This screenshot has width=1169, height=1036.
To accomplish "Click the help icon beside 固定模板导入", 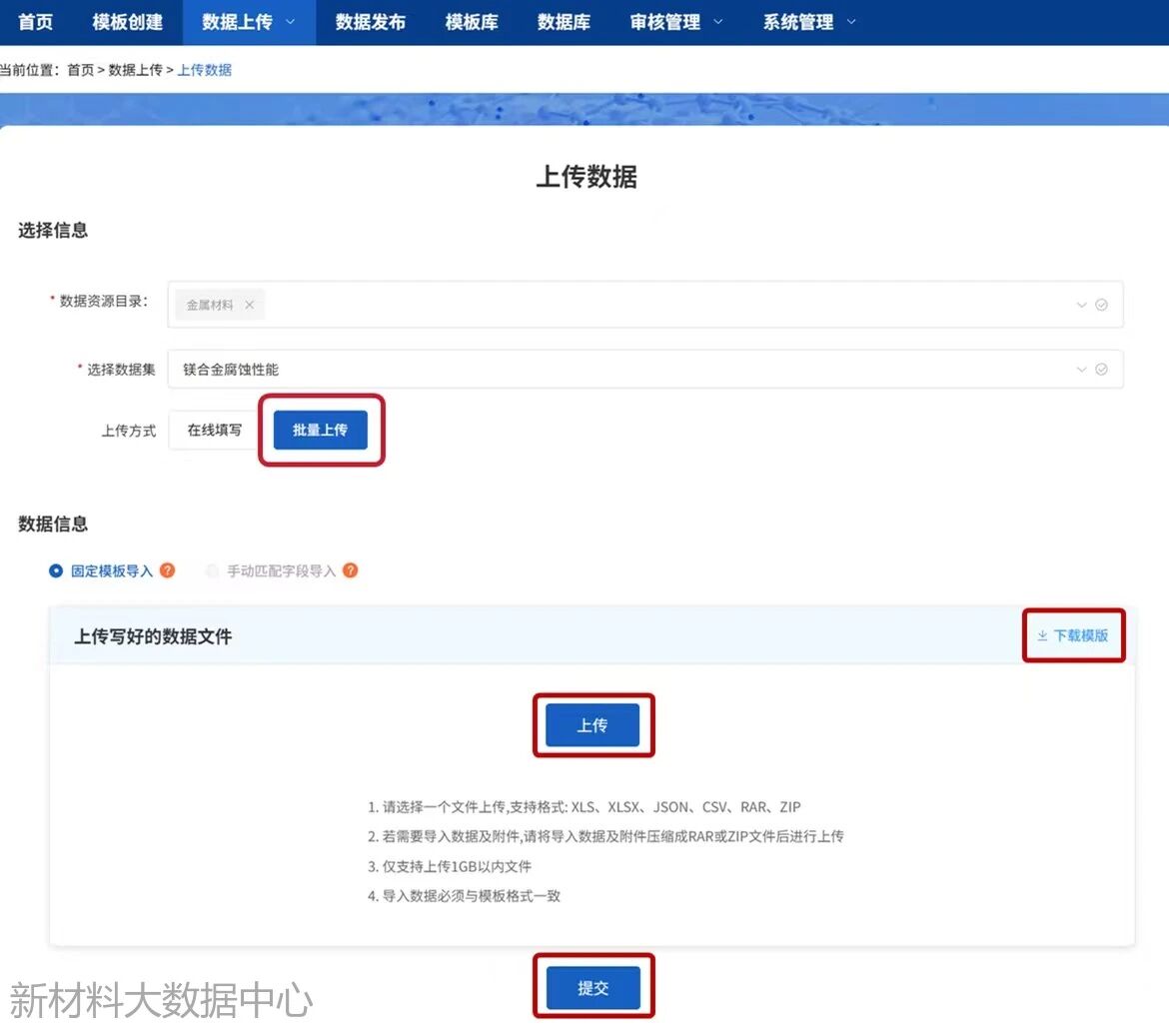I will (168, 570).
